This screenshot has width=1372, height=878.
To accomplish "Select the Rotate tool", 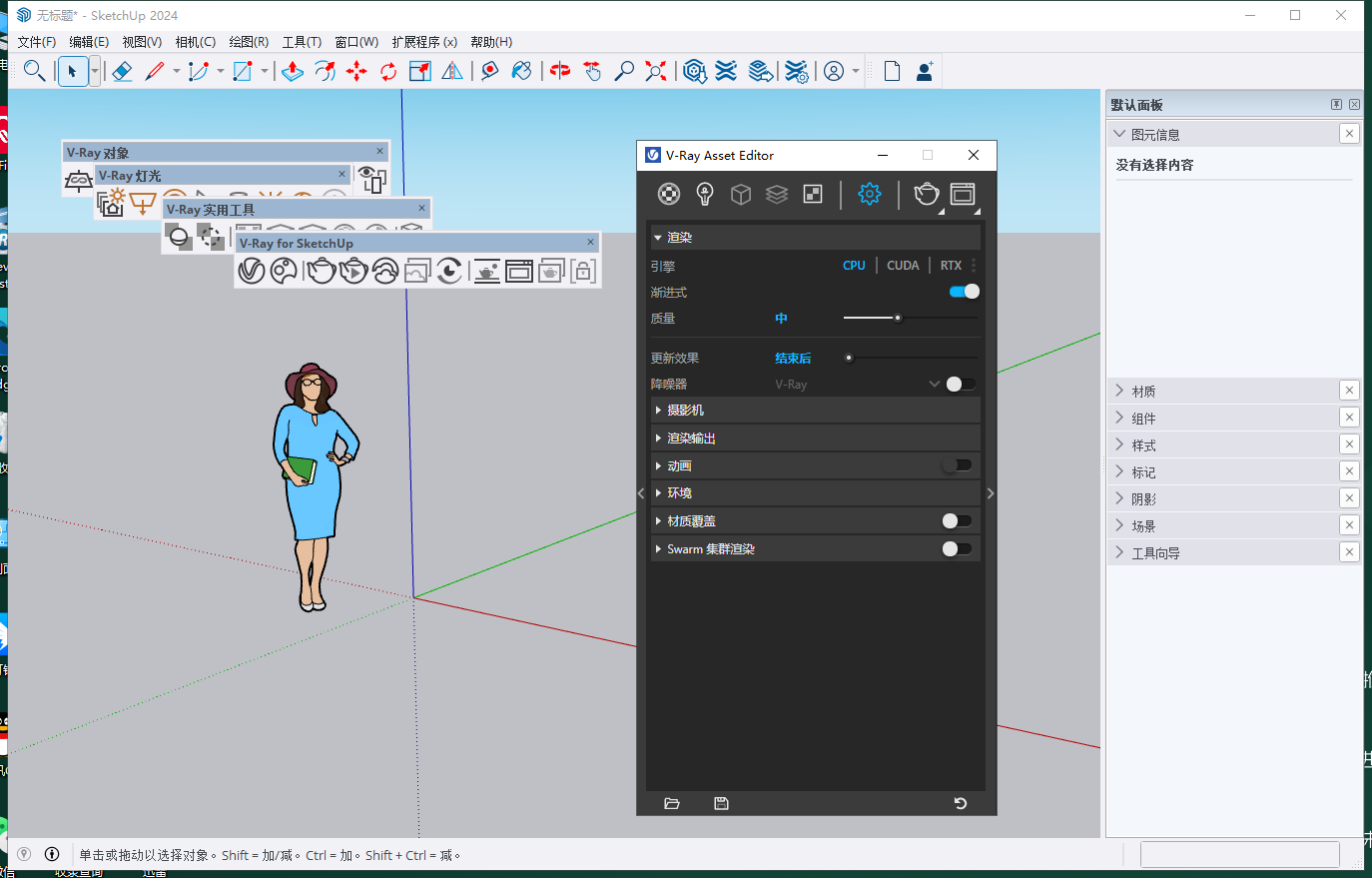I will pos(388,71).
